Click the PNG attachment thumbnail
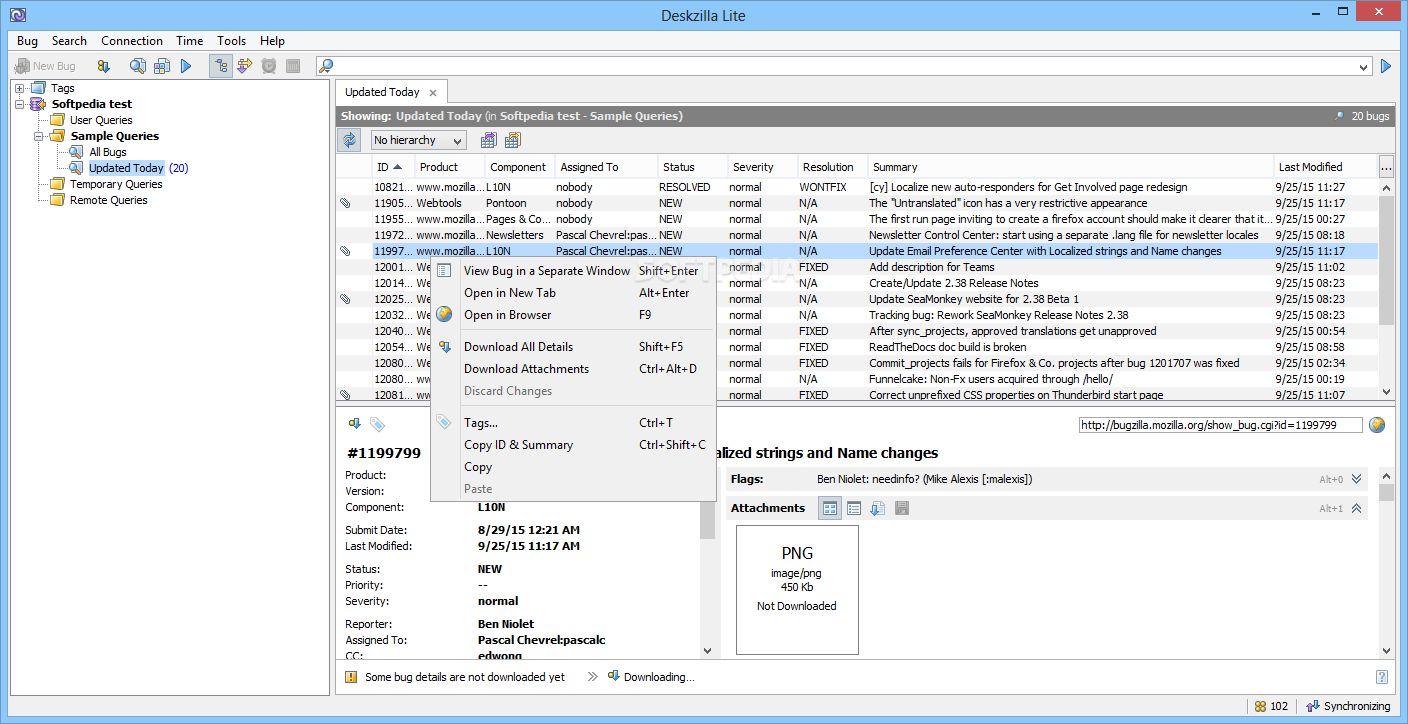Image resolution: width=1408 pixels, height=724 pixels. click(x=797, y=590)
